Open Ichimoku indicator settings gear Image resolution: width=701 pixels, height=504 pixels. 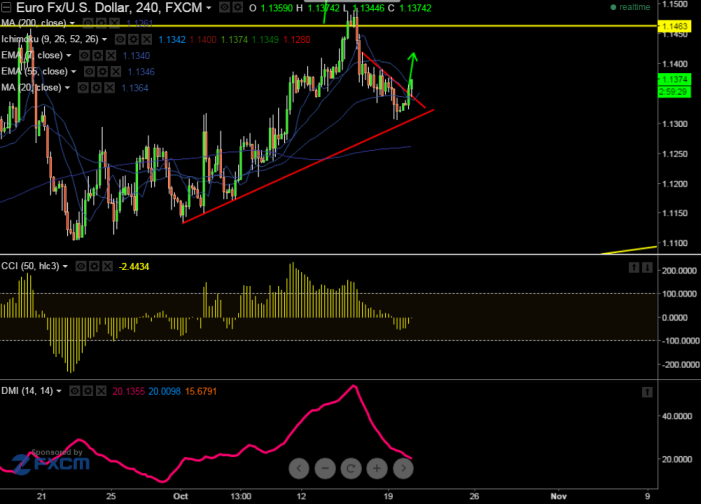point(133,39)
